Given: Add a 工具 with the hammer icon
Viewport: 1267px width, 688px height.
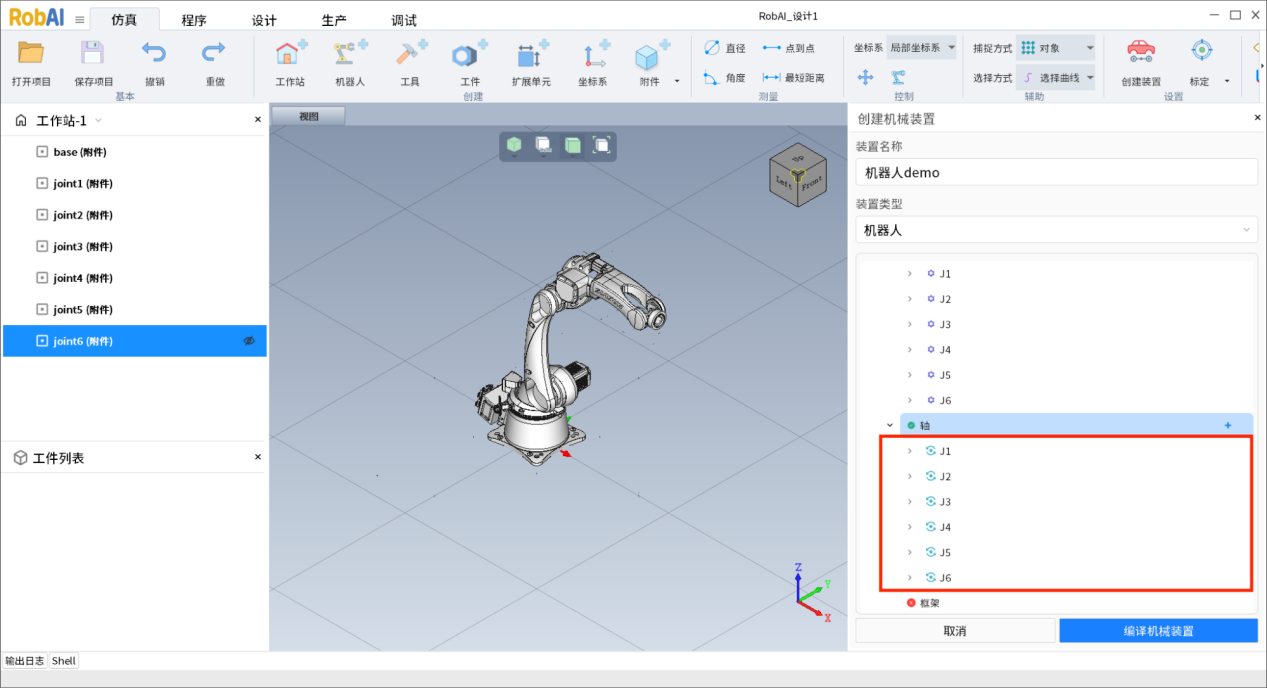Looking at the screenshot, I should (410, 53).
